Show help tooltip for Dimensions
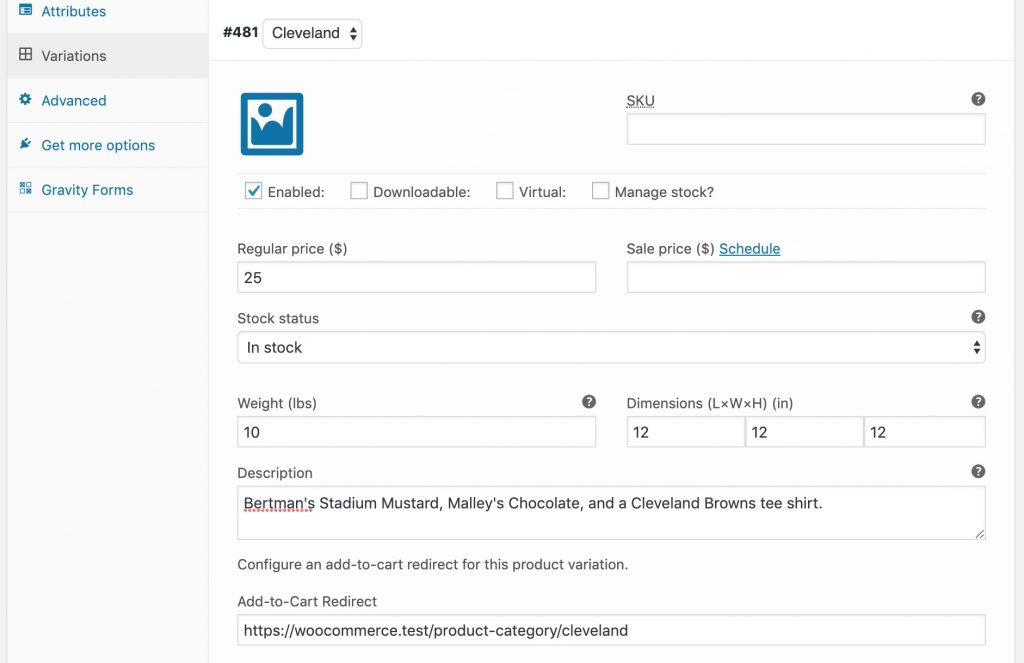The height and width of the screenshot is (663, 1024). click(x=978, y=402)
